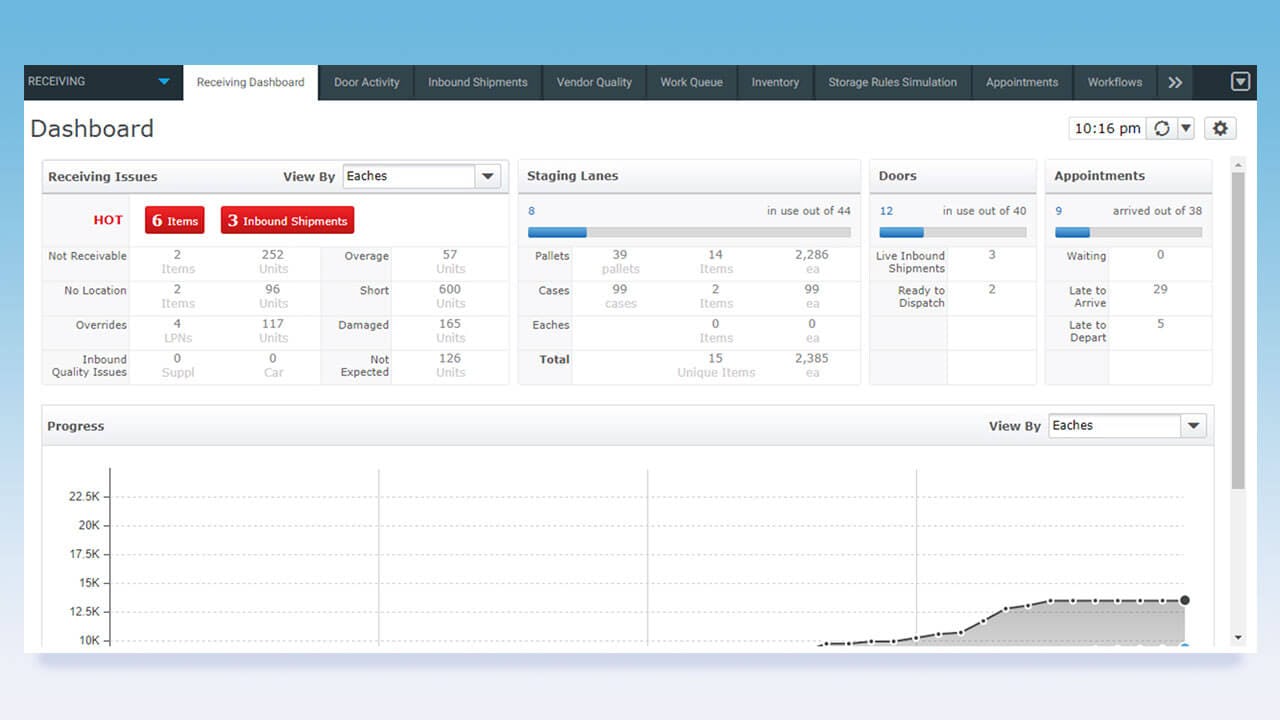Click the Appointments arrival progress bar
This screenshot has width=1280, height=720.
[1129, 232]
